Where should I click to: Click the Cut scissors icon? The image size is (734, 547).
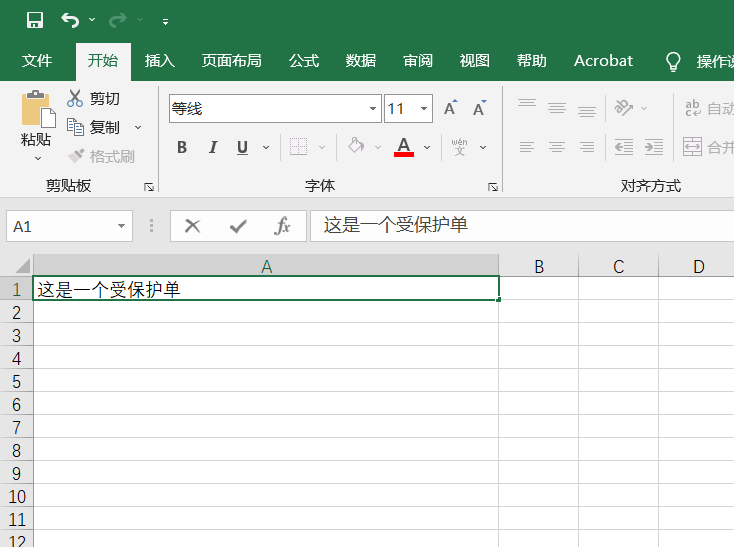click(x=75, y=99)
